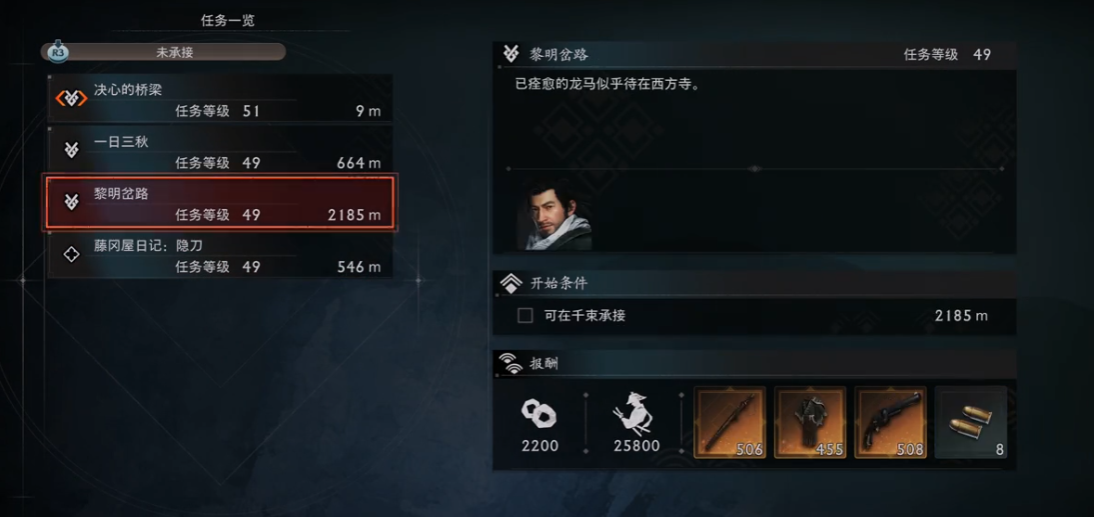Click the experience reward icon showing 25800

(634, 416)
